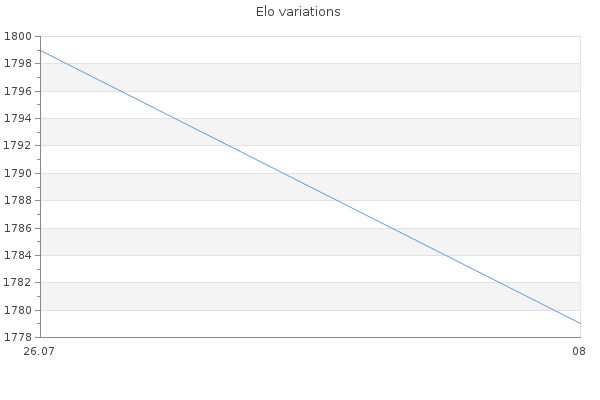This screenshot has height=400, width=600.
Task: Click the Elo line's starting point at 1799
Action: tap(41, 50)
